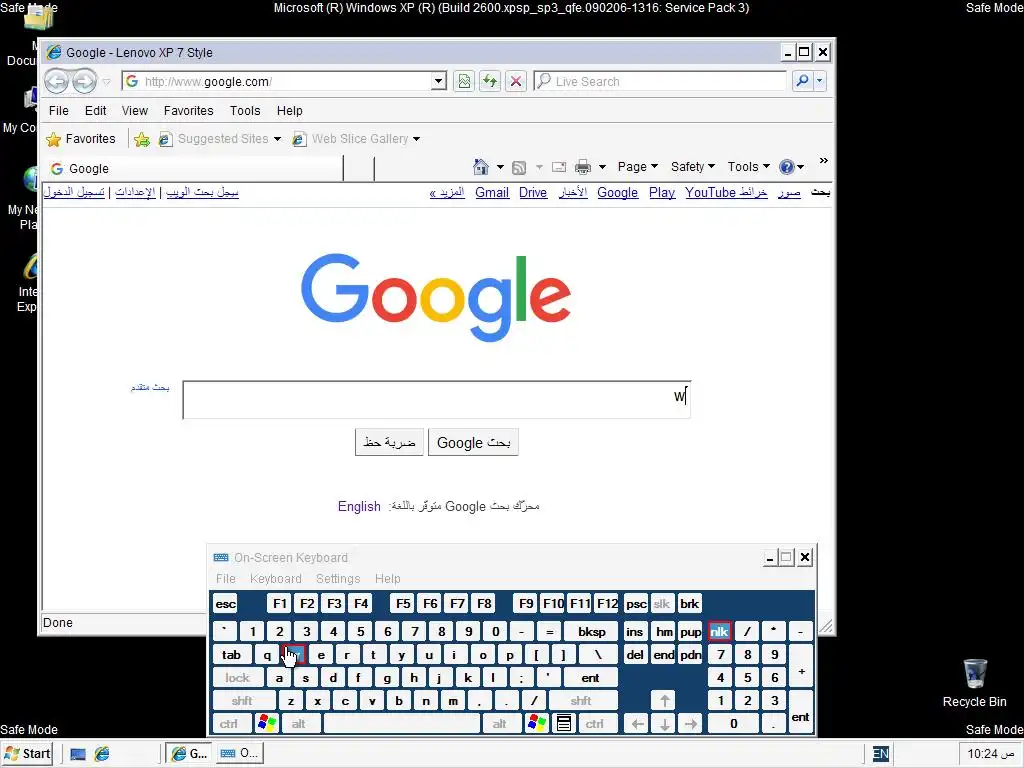Screen dimensions: 1024x768
Task: Toggle the left shft key
Action: (242, 701)
